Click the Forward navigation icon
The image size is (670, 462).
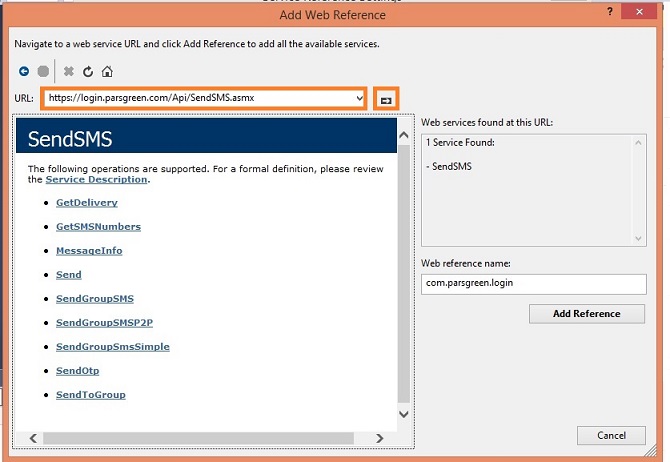pos(43,72)
